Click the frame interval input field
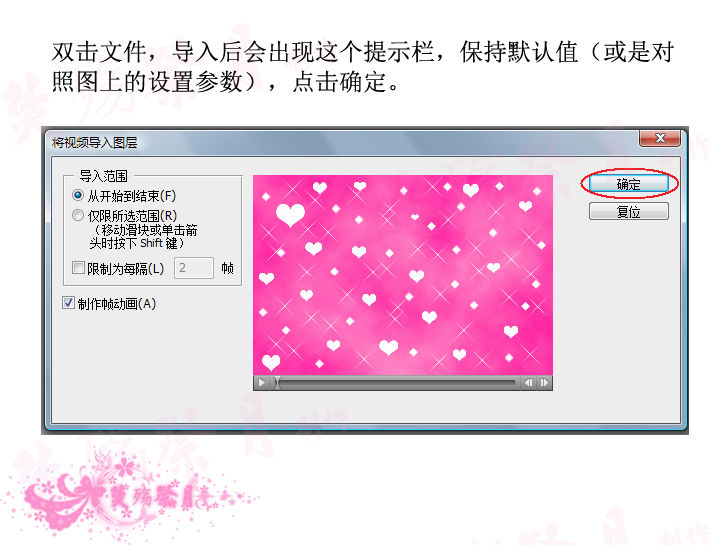723x545 pixels. 194,268
